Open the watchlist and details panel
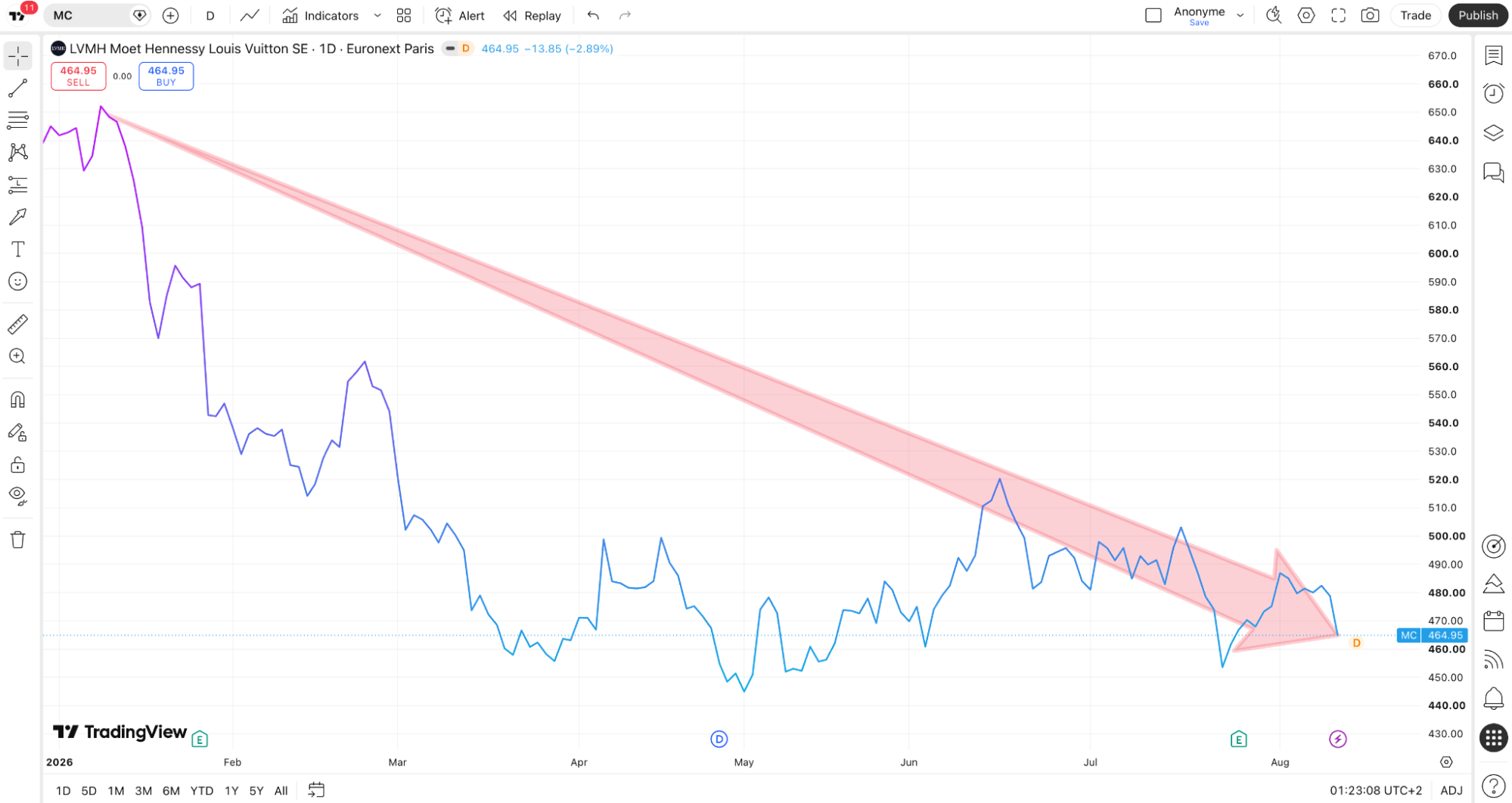The height and width of the screenshot is (803, 1512). [x=1494, y=55]
